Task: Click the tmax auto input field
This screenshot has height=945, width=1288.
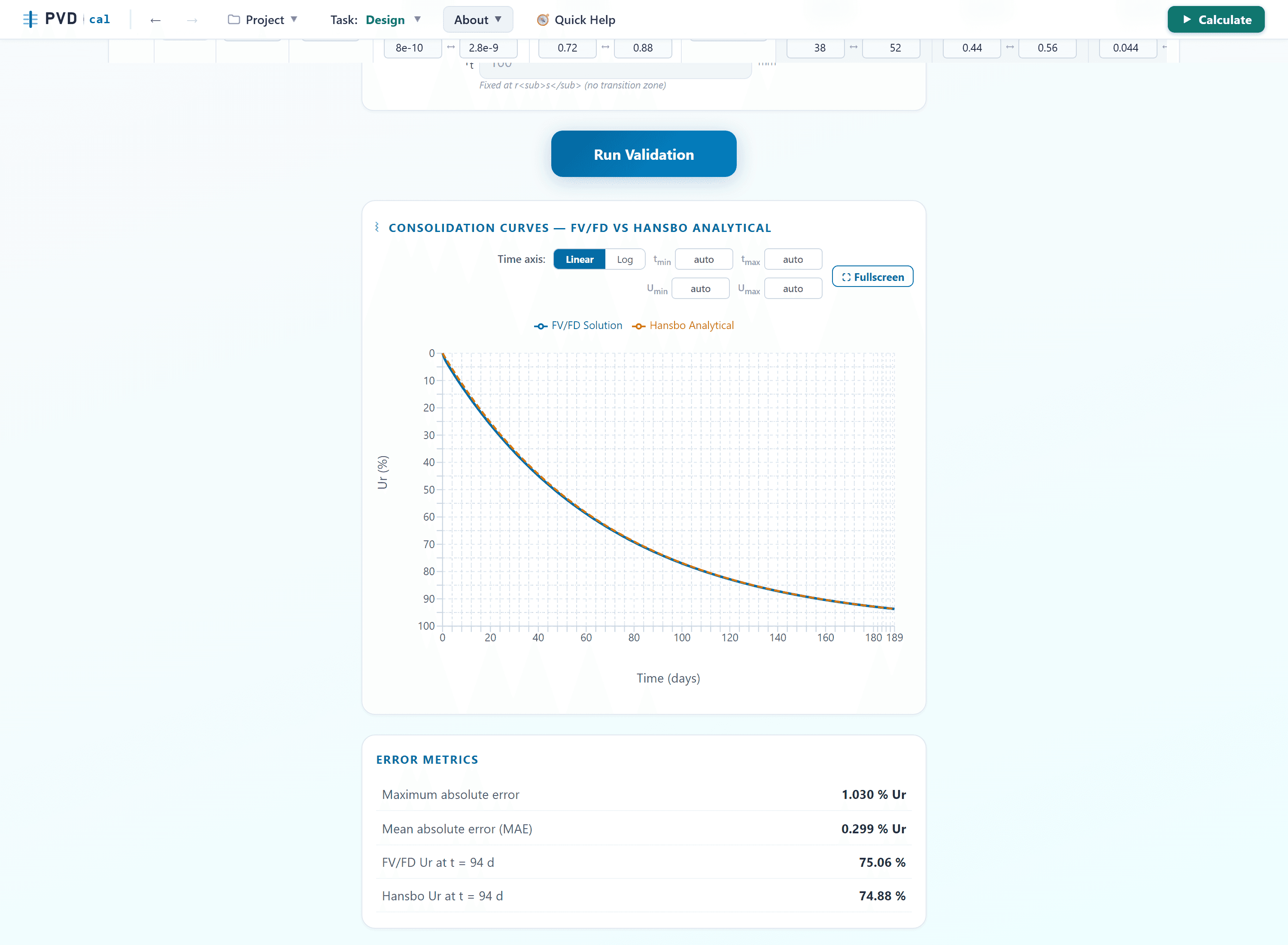Action: [793, 259]
